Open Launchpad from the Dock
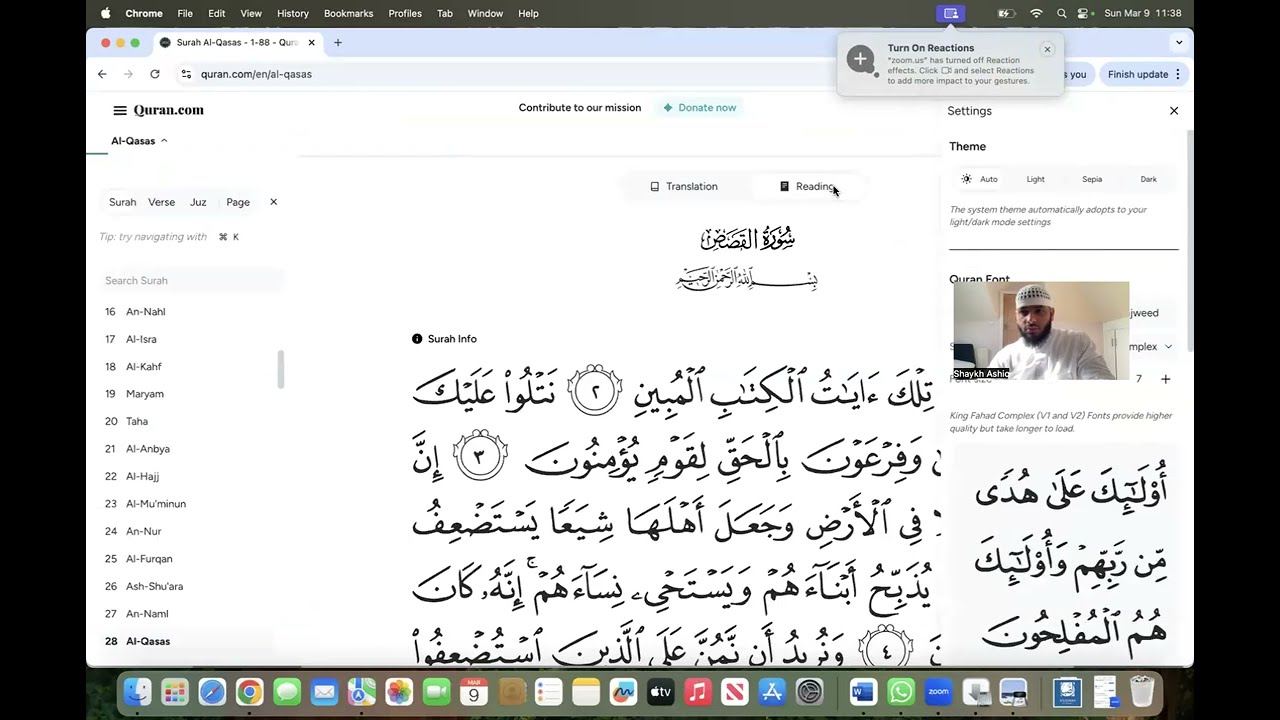Screen dimensions: 1280x720 tap(175, 692)
